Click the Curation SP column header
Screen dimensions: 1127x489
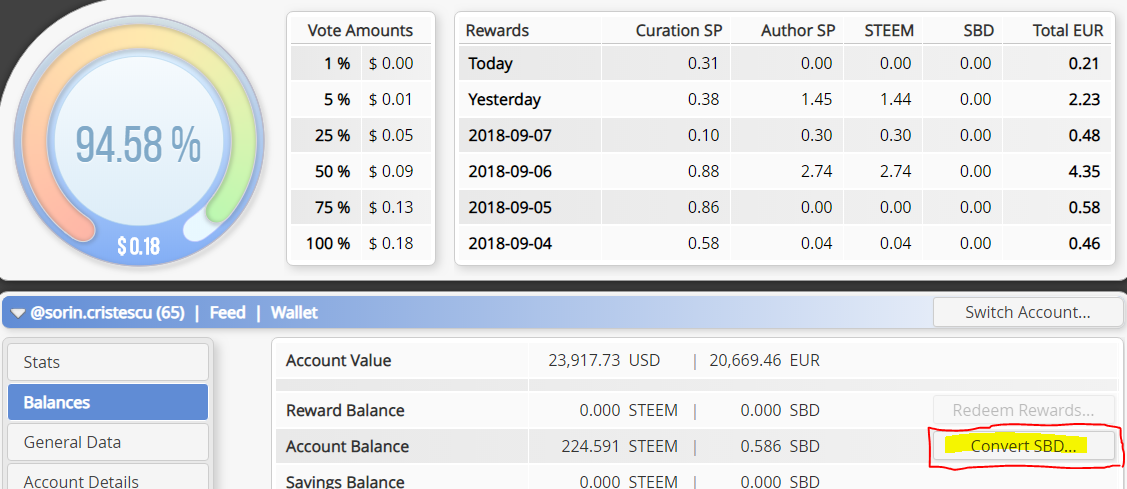pyautogui.click(x=679, y=30)
